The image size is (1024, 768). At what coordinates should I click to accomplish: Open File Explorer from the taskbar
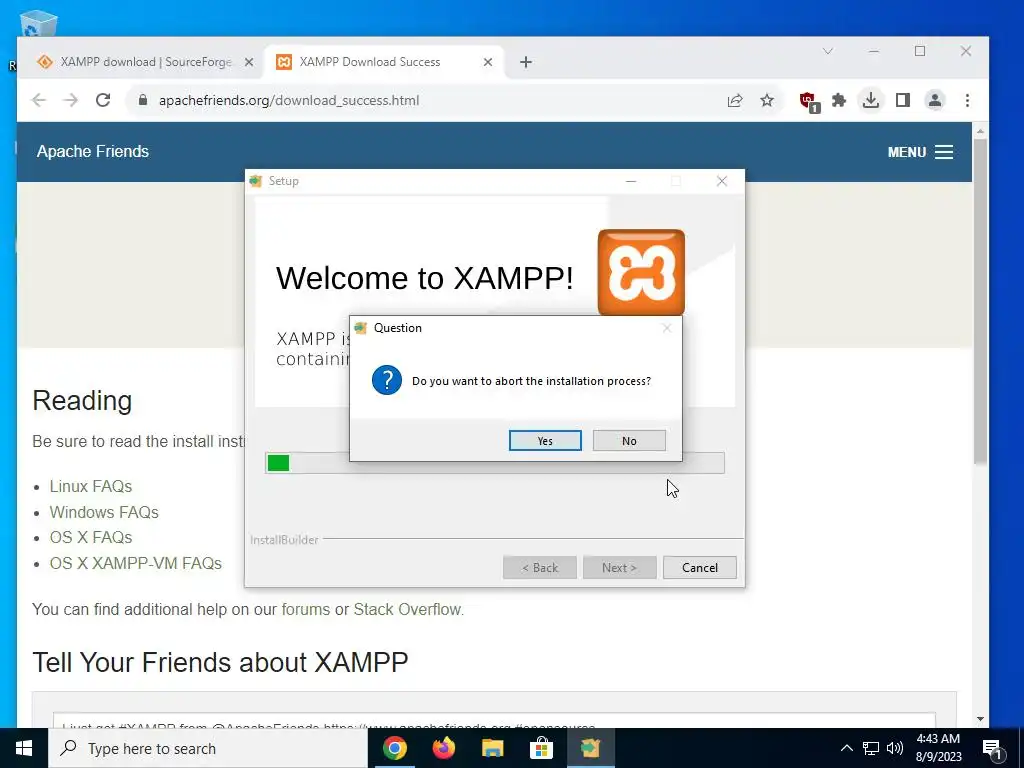point(492,748)
